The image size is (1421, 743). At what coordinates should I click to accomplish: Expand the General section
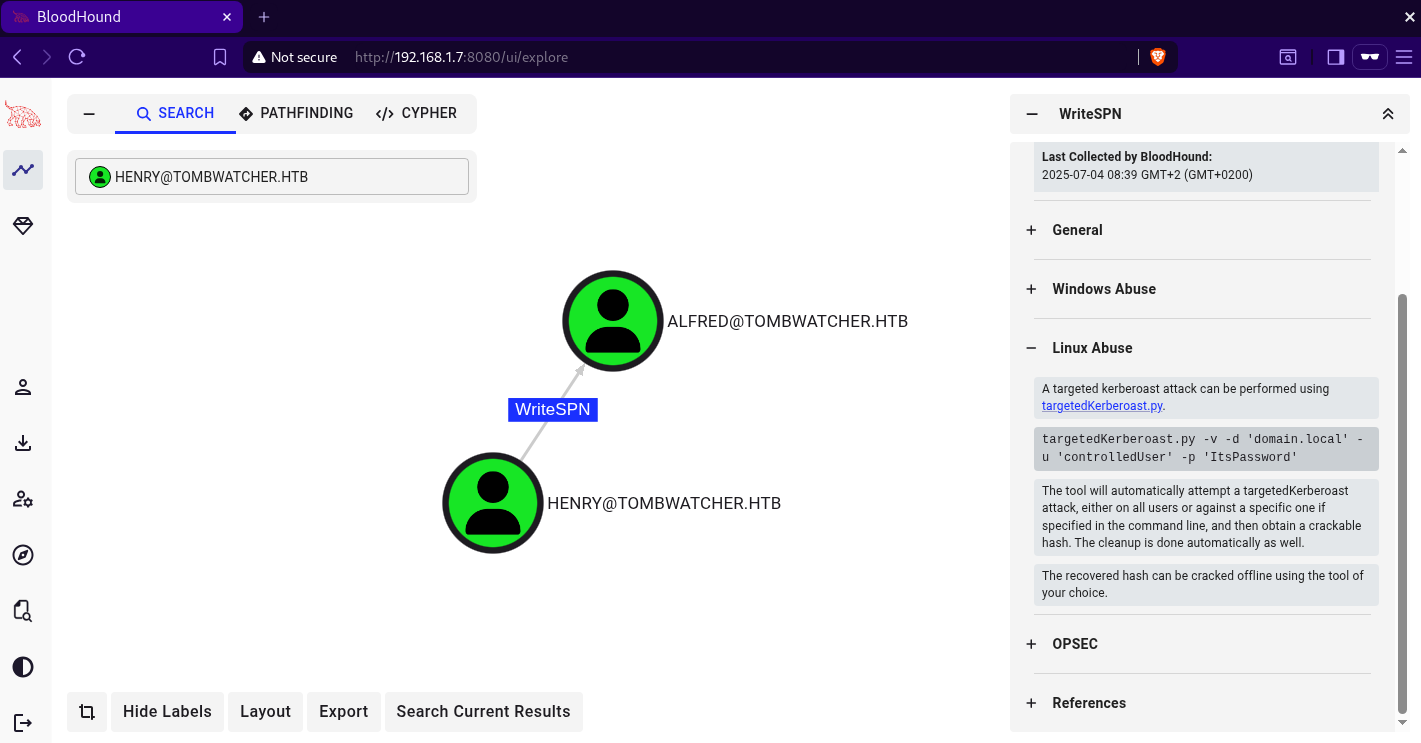(1077, 230)
